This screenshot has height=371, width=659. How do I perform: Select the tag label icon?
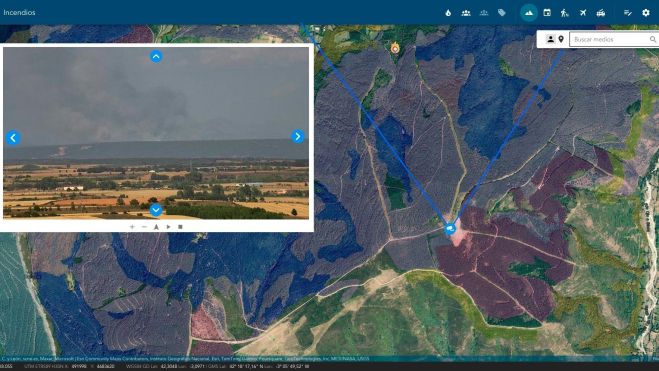pos(501,13)
